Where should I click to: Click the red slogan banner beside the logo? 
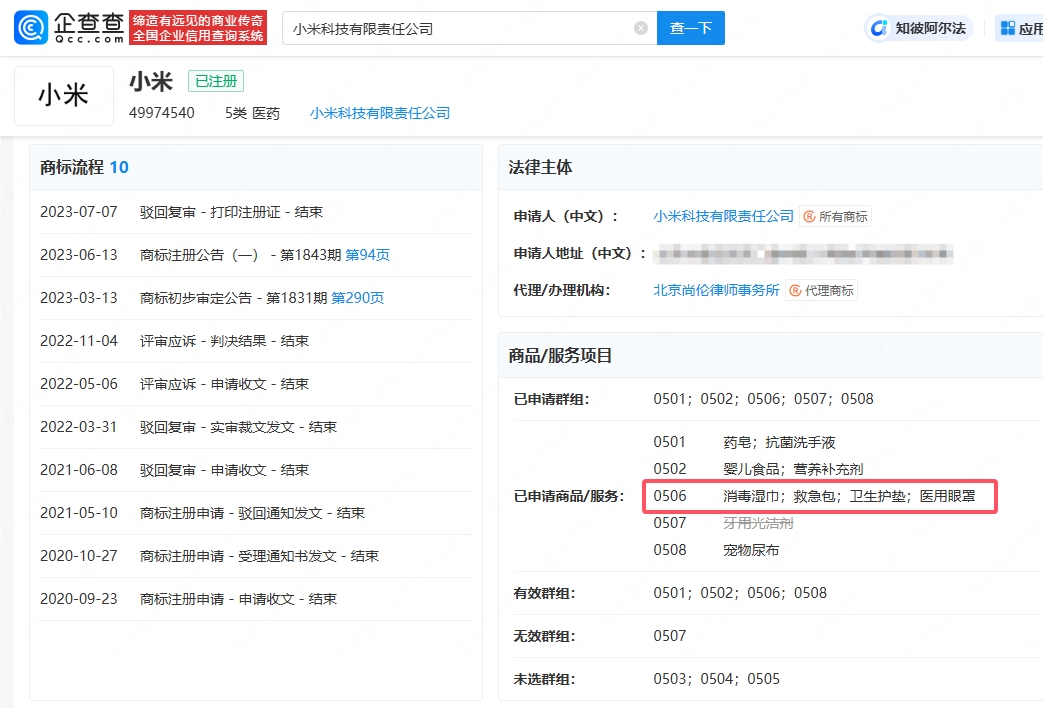coord(199,28)
